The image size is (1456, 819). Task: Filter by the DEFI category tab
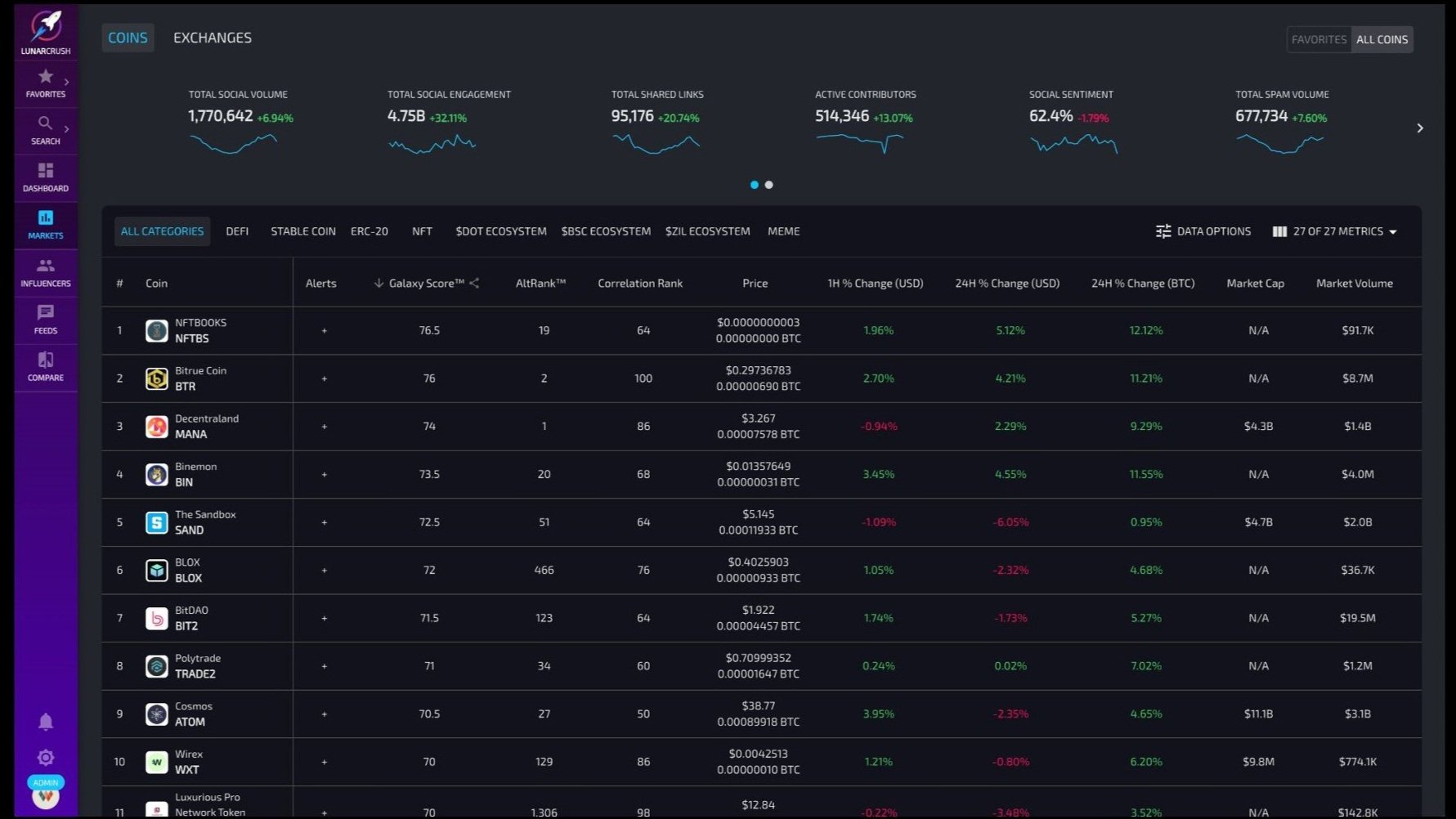point(237,231)
